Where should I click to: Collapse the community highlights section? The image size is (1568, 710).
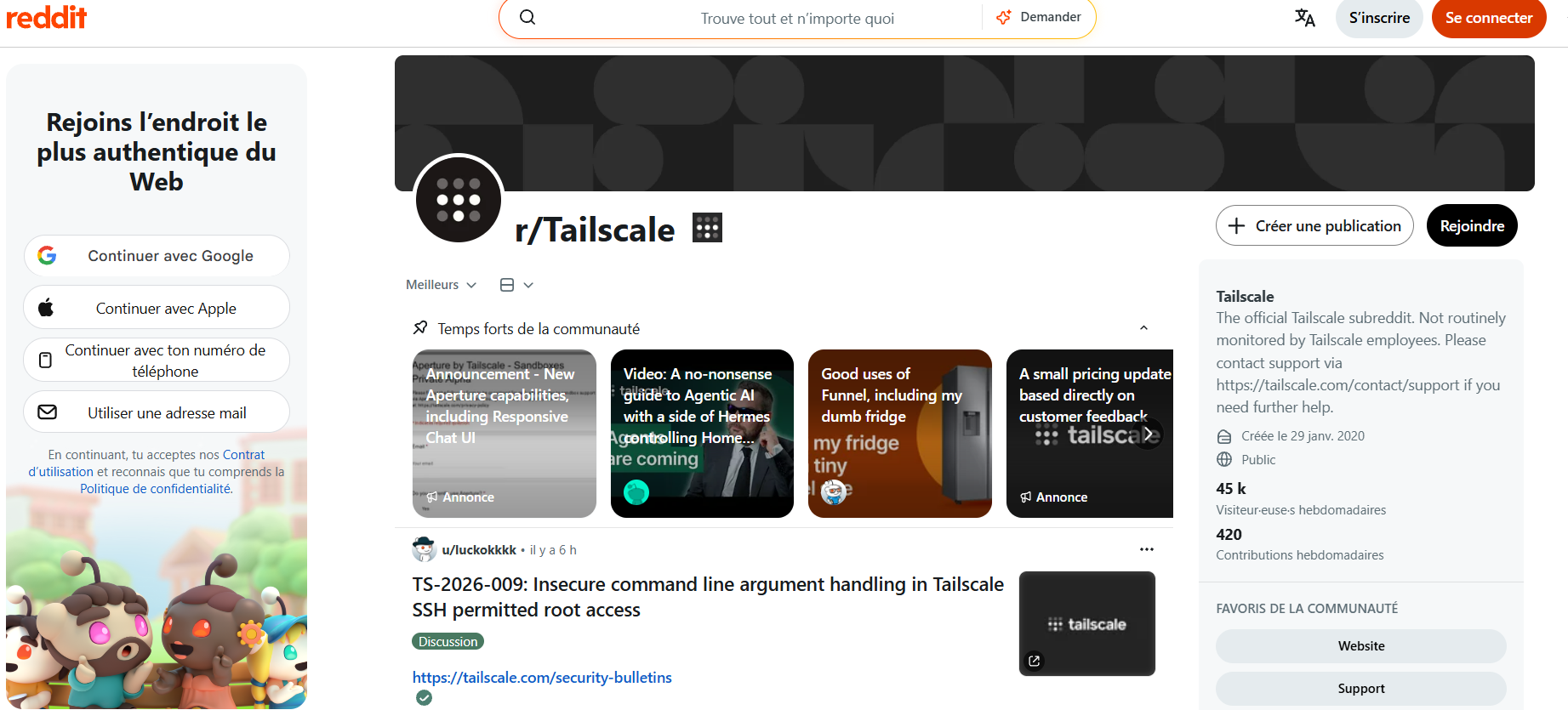coord(1143,328)
